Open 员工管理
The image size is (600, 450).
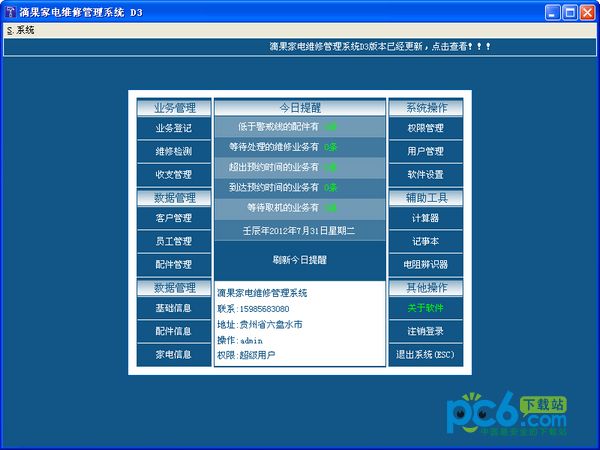174,241
